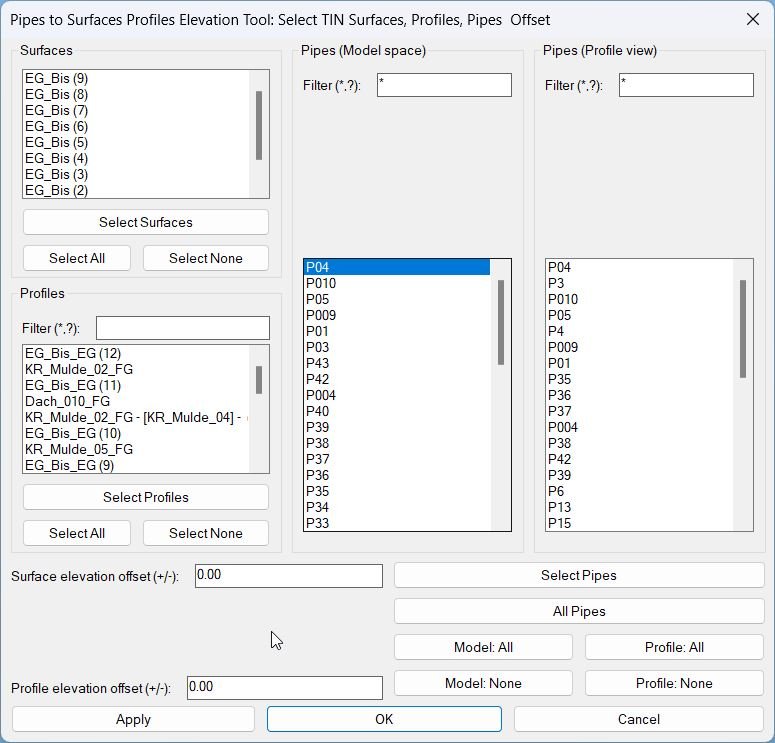Image resolution: width=775 pixels, height=743 pixels.
Task: Select profile EG_Bis_EG (12)
Action: click(x=136, y=353)
